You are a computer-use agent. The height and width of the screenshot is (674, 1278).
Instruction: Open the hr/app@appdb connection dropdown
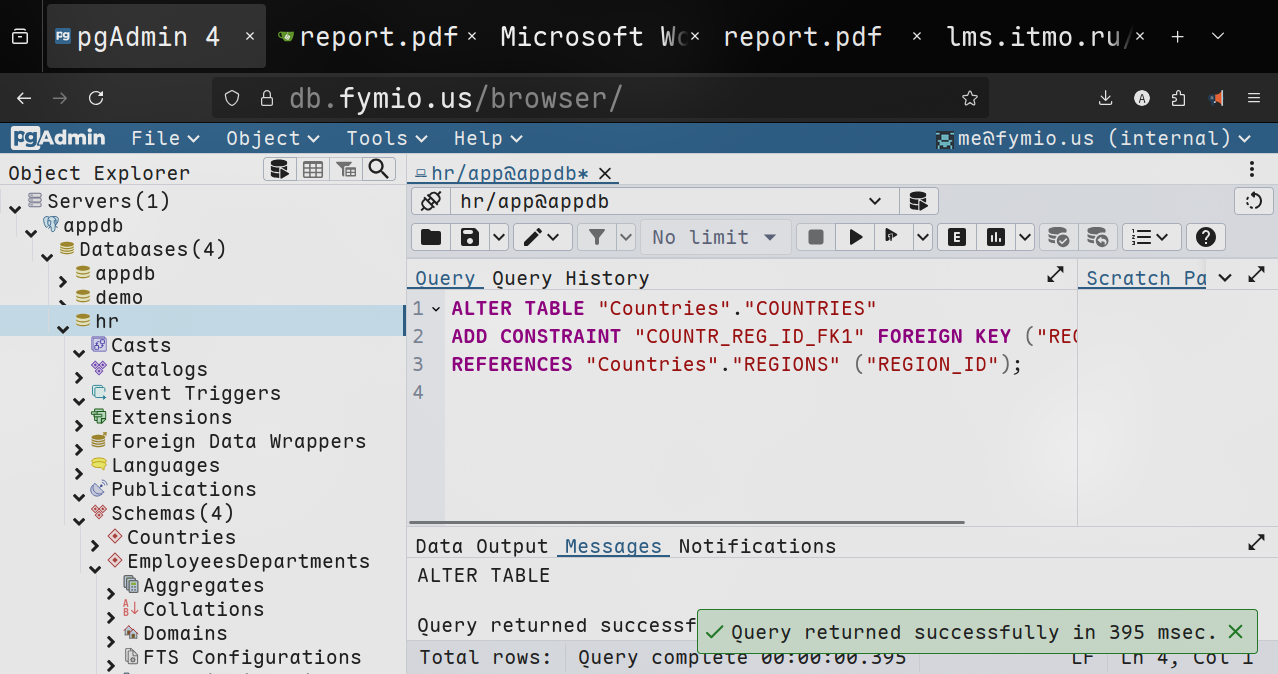click(x=876, y=201)
